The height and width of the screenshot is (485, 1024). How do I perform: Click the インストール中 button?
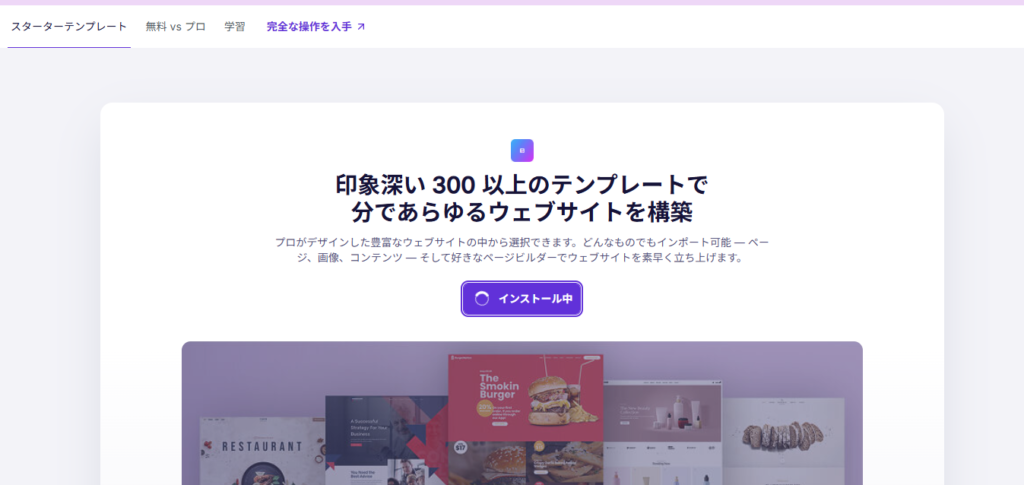pyautogui.click(x=522, y=299)
